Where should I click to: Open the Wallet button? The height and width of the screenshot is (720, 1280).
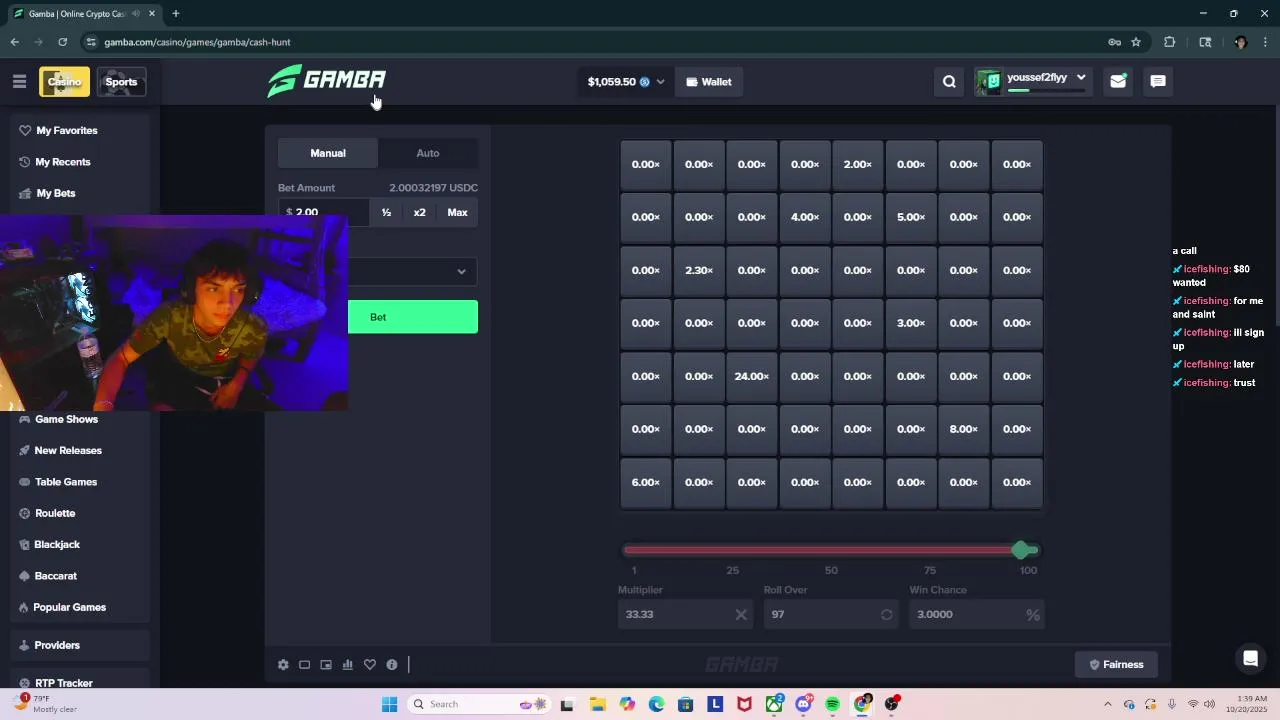coord(709,82)
